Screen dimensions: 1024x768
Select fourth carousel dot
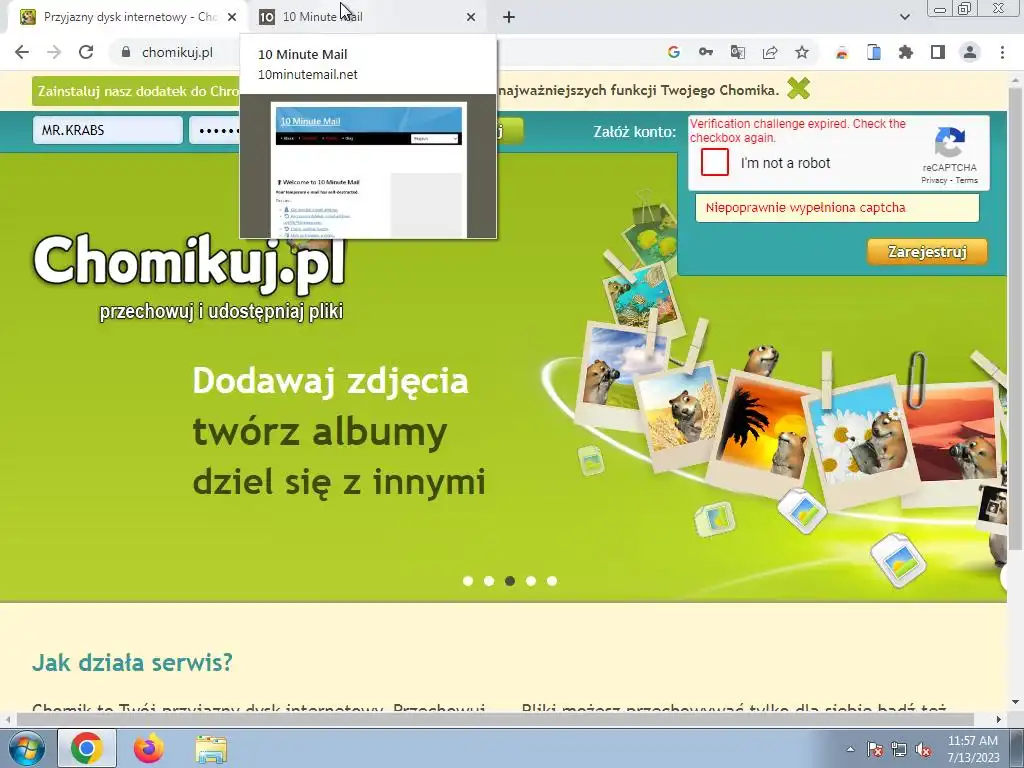click(531, 581)
